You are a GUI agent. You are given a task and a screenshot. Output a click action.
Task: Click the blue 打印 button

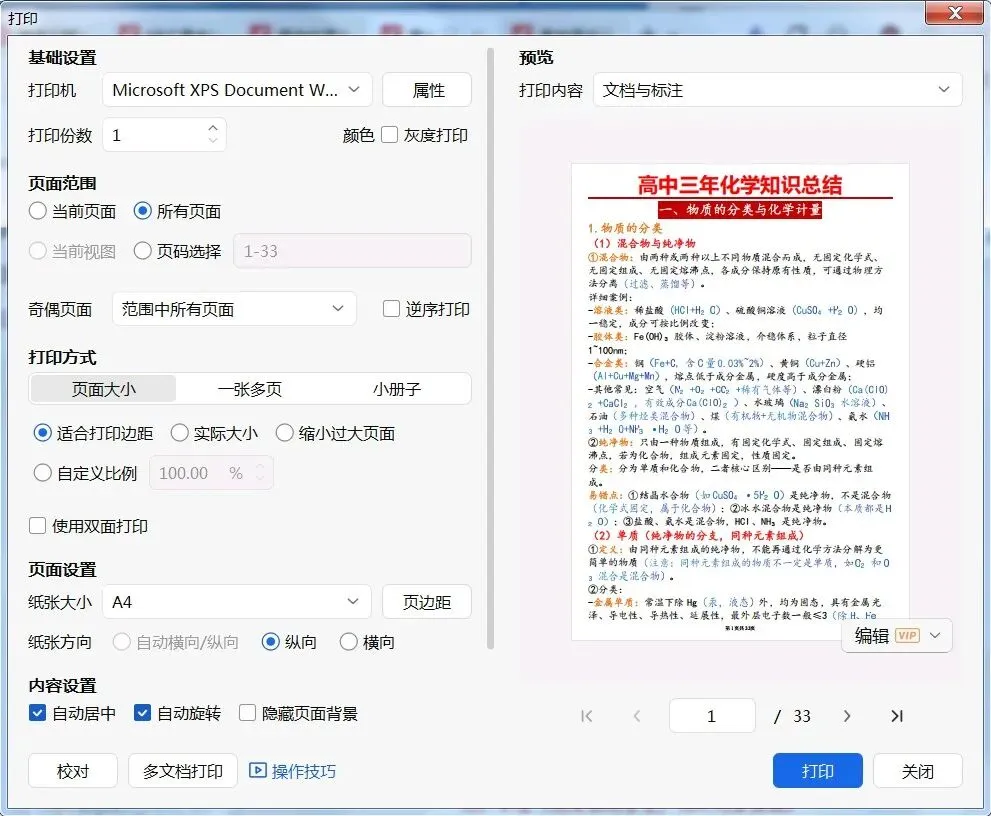pos(817,770)
